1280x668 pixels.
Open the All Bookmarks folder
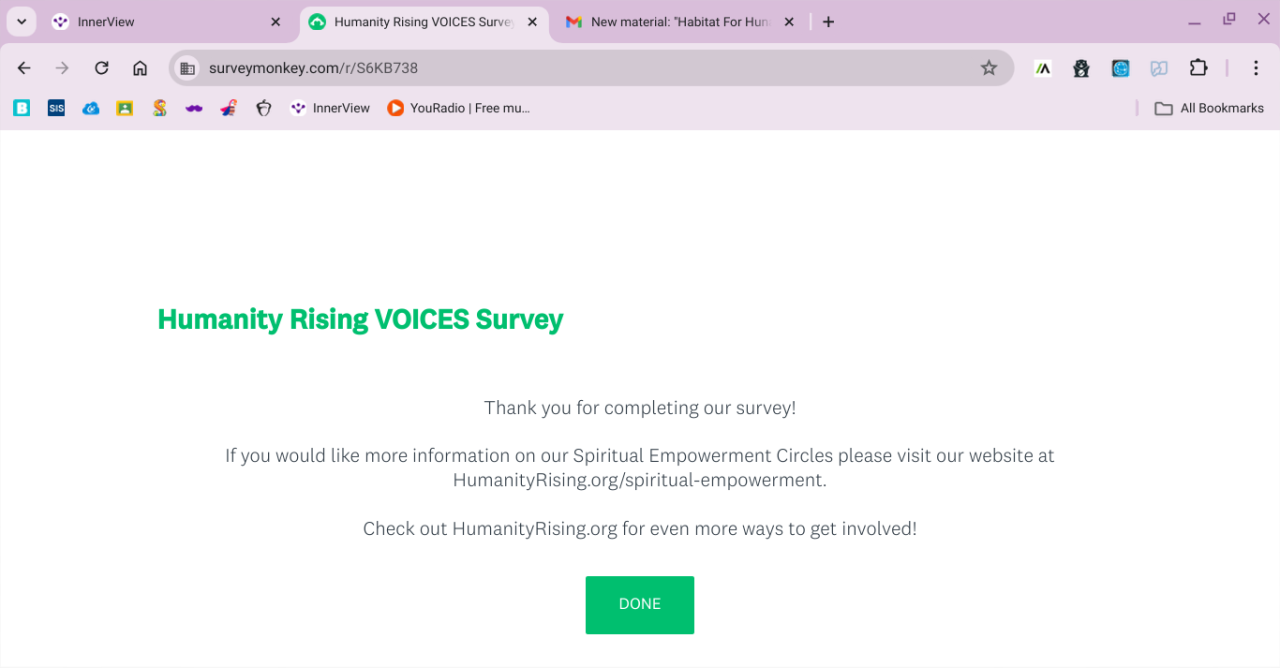[x=1209, y=108]
